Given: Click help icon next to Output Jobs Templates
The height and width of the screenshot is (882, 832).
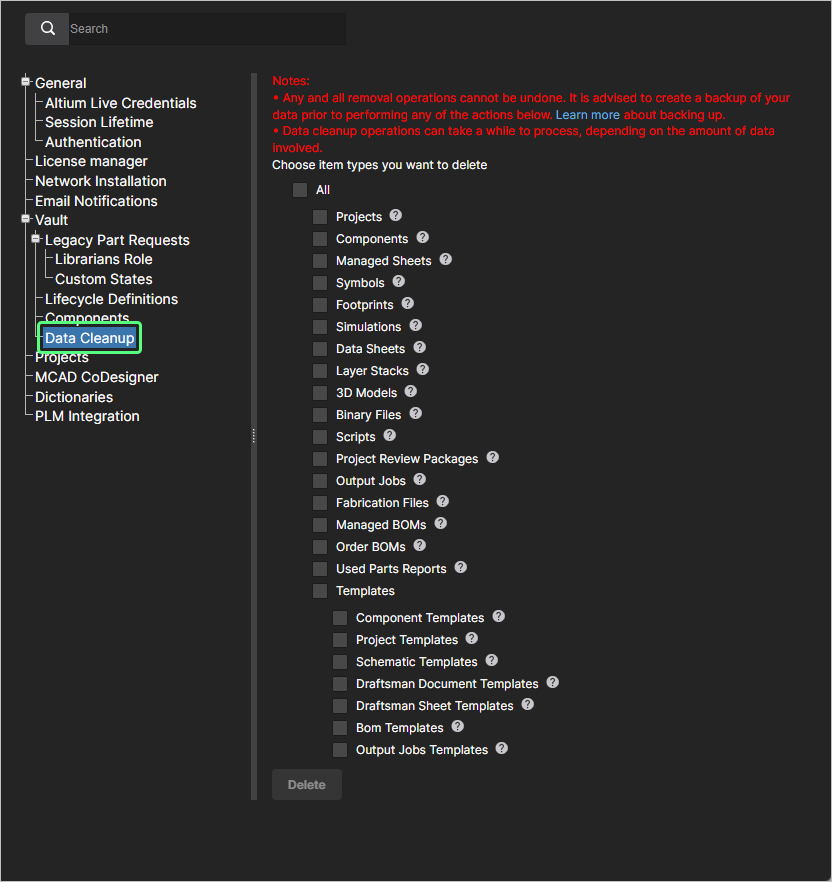Looking at the screenshot, I should pyautogui.click(x=502, y=749).
